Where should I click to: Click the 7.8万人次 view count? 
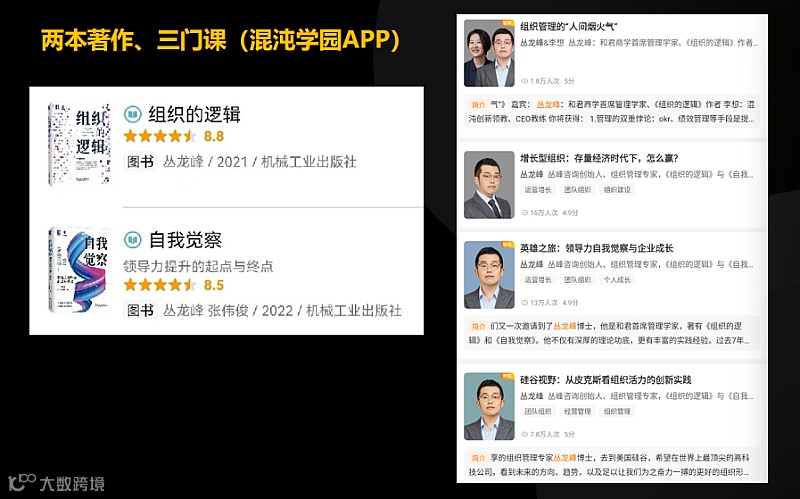[x=544, y=434]
